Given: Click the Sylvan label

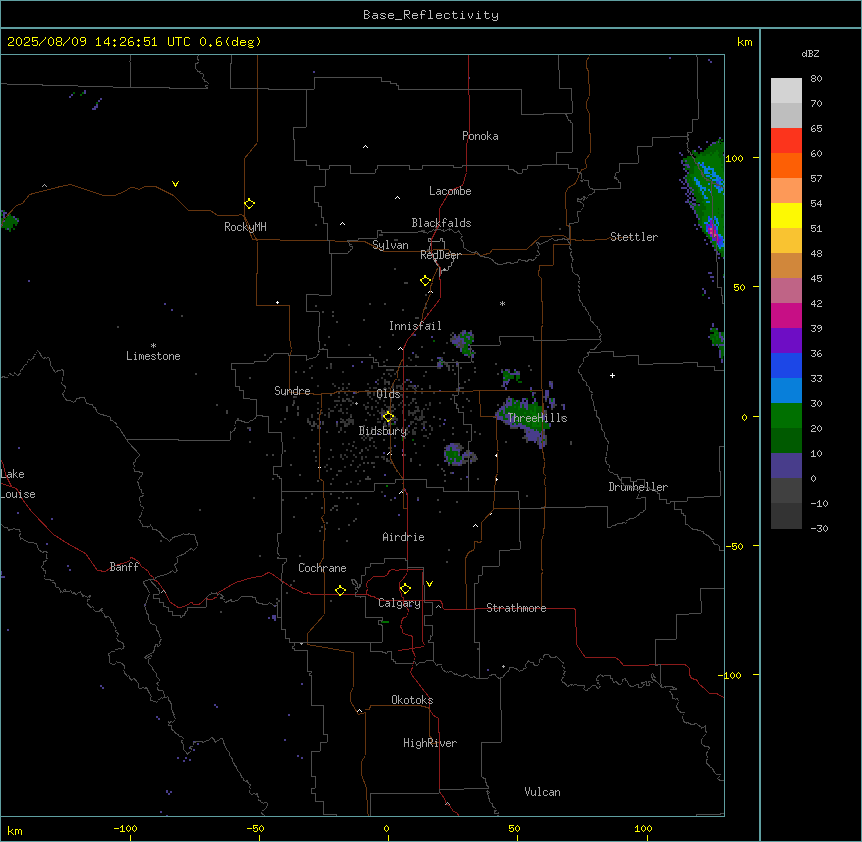Looking at the screenshot, I should click(x=390, y=245).
